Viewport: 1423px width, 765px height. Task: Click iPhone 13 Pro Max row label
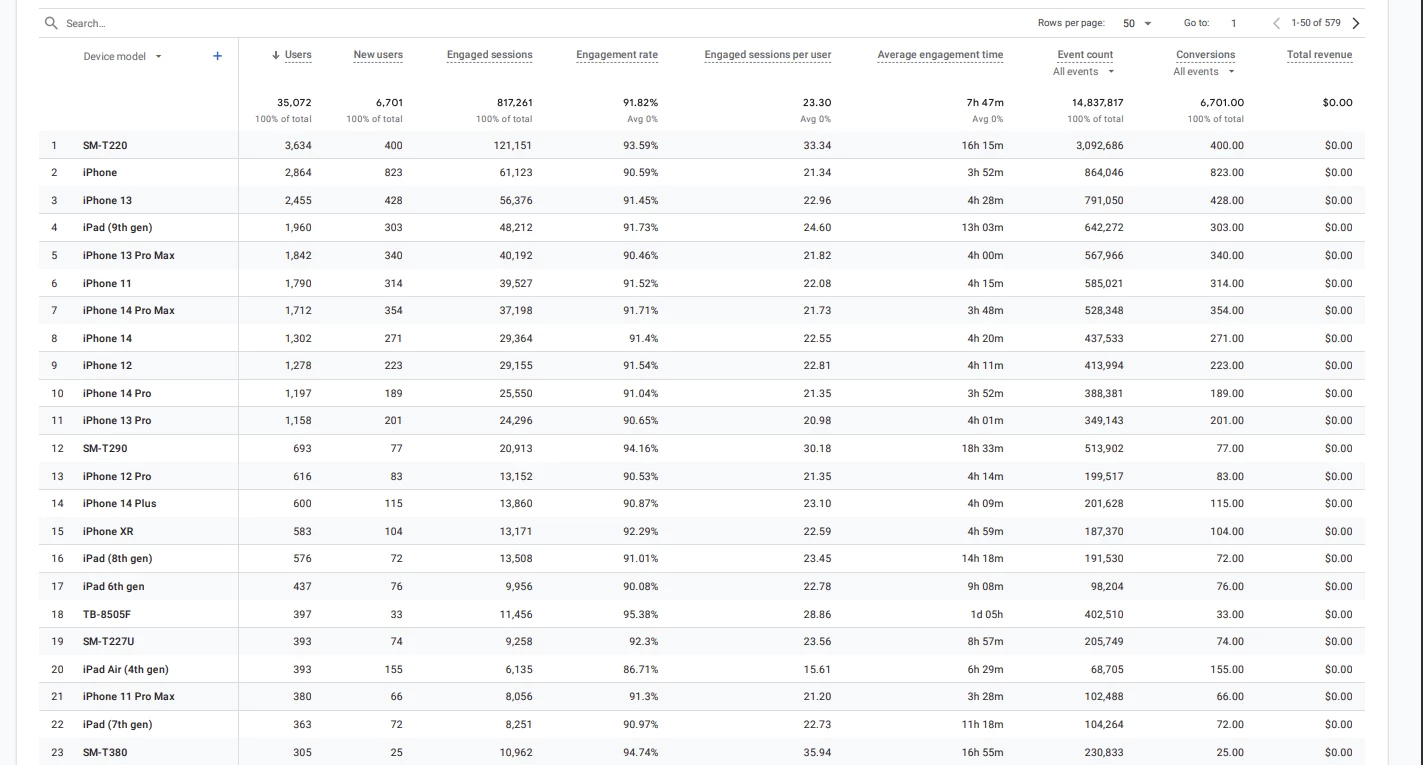pyautogui.click(x=128, y=256)
